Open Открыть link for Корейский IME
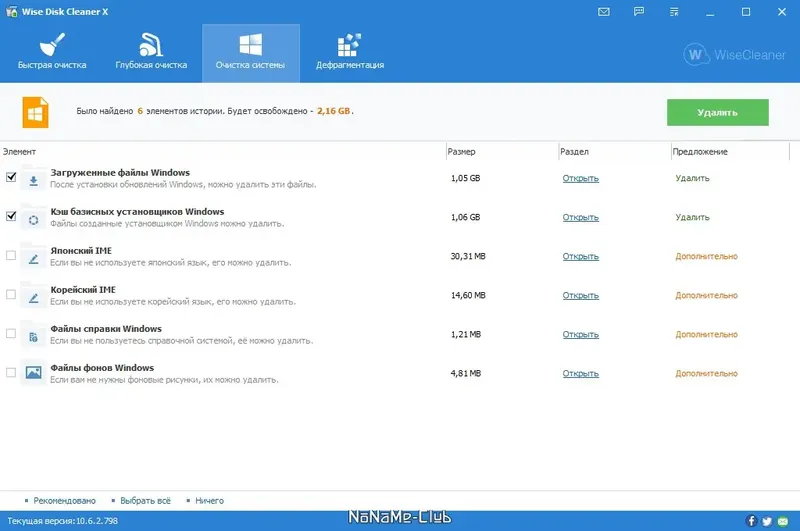This screenshot has height=531, width=800. [581, 295]
